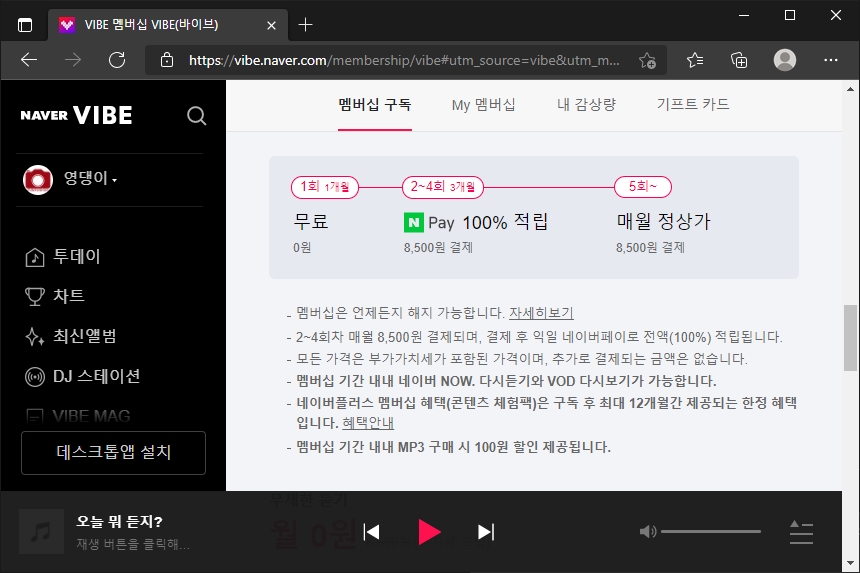Screen dimensions: 860x573
Task: Click the page vertical scrollbar thumb
Action: [850, 337]
